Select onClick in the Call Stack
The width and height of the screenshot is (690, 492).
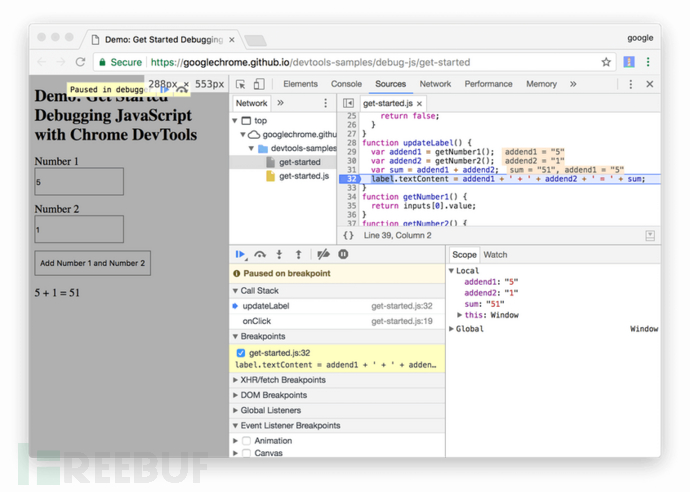[257, 321]
